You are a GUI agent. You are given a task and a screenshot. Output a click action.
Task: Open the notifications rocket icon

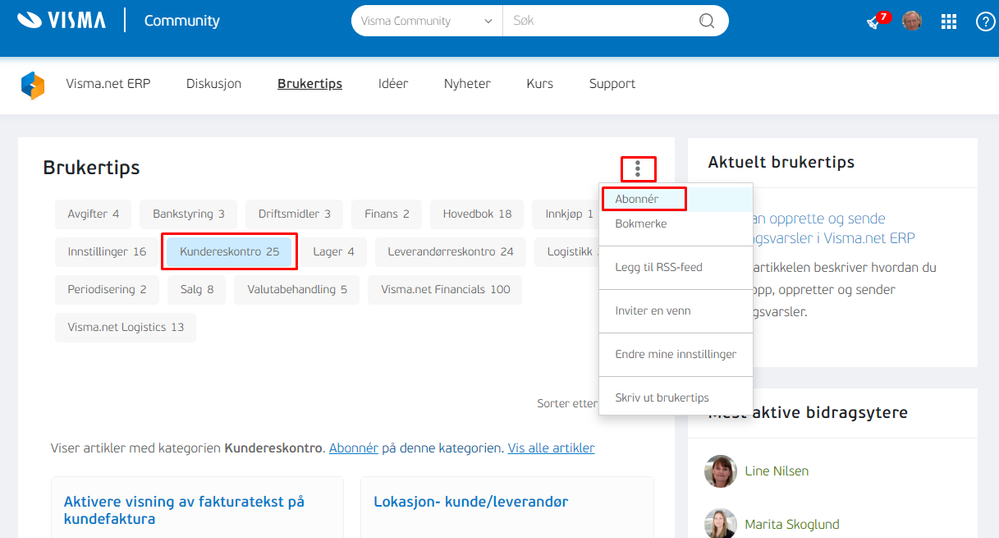tap(875, 22)
